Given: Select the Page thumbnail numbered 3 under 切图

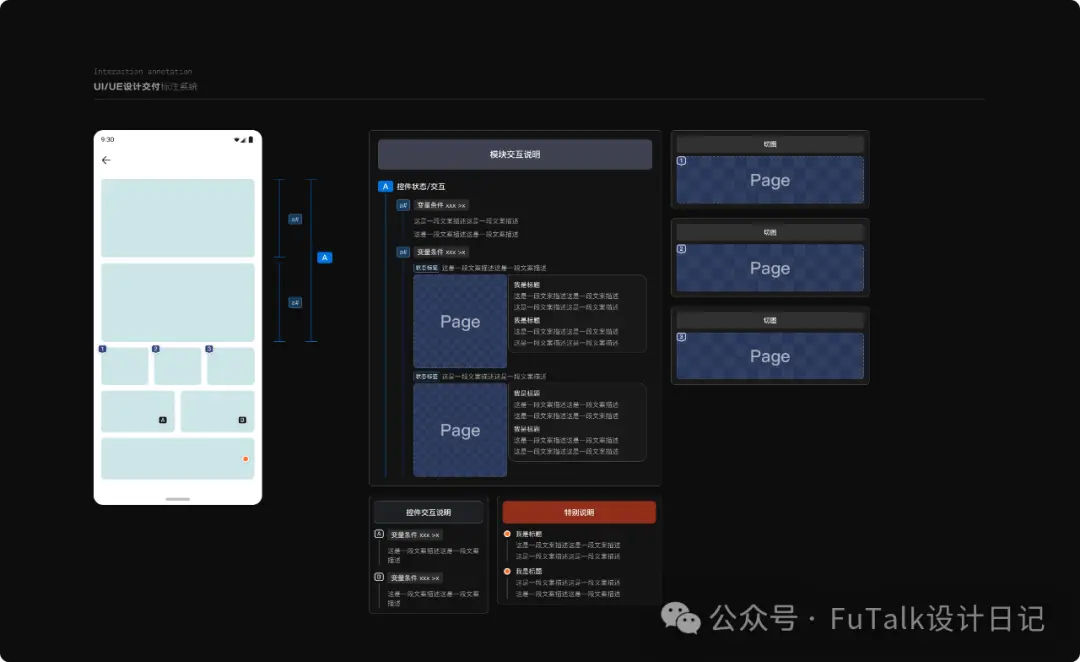Looking at the screenshot, I should click(770, 356).
